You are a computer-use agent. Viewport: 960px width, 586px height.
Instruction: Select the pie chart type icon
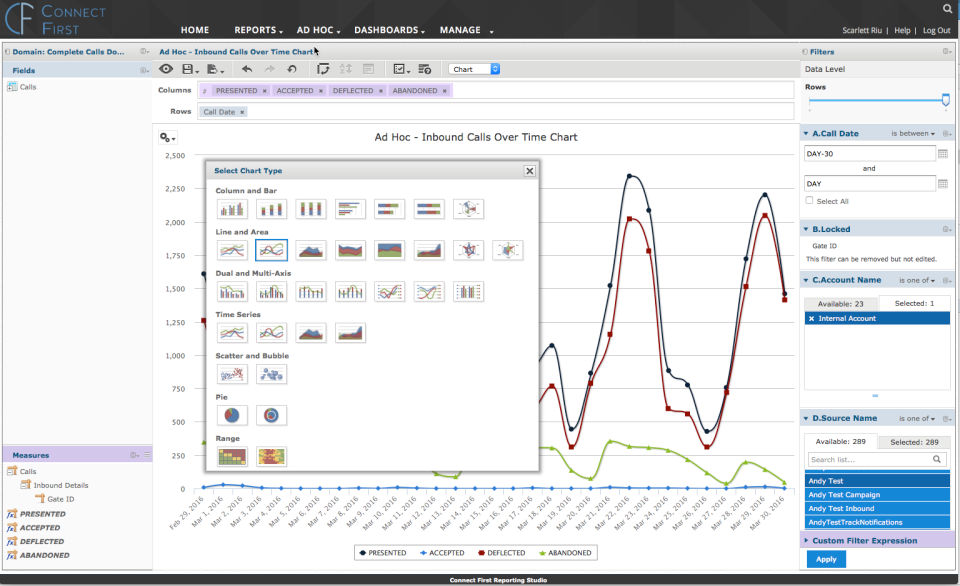(x=232, y=415)
